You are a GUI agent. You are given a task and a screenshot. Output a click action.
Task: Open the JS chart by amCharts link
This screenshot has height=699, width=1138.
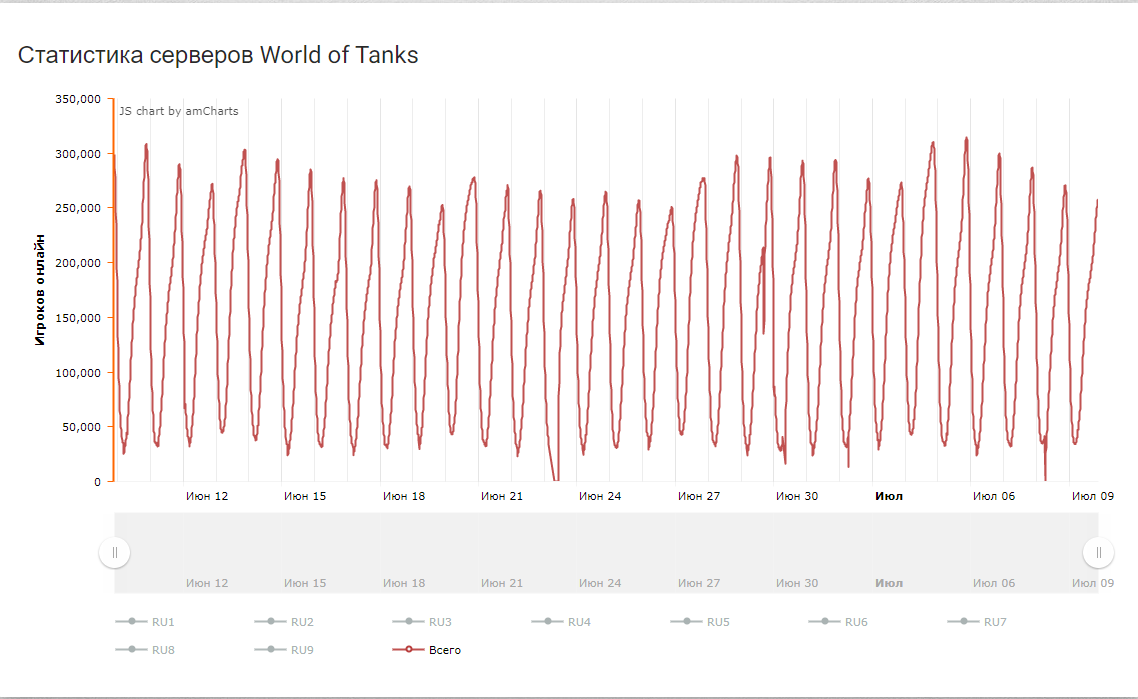pyautogui.click(x=179, y=111)
